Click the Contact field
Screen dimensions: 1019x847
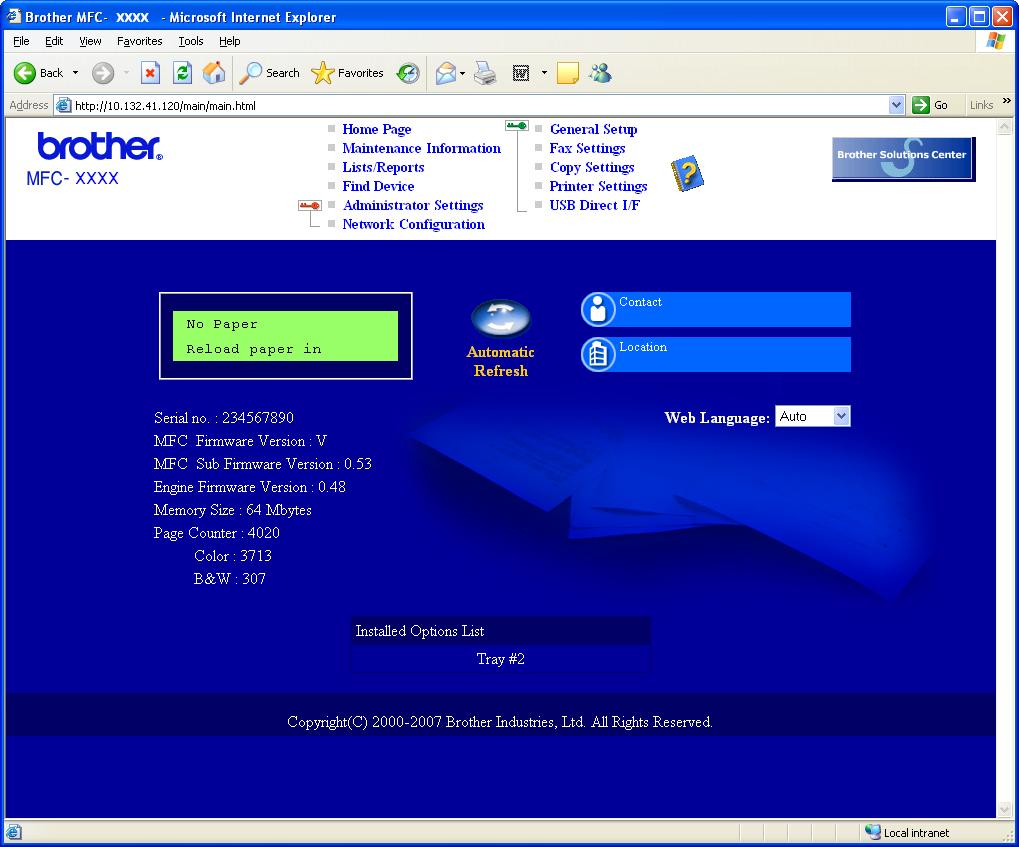coord(733,309)
